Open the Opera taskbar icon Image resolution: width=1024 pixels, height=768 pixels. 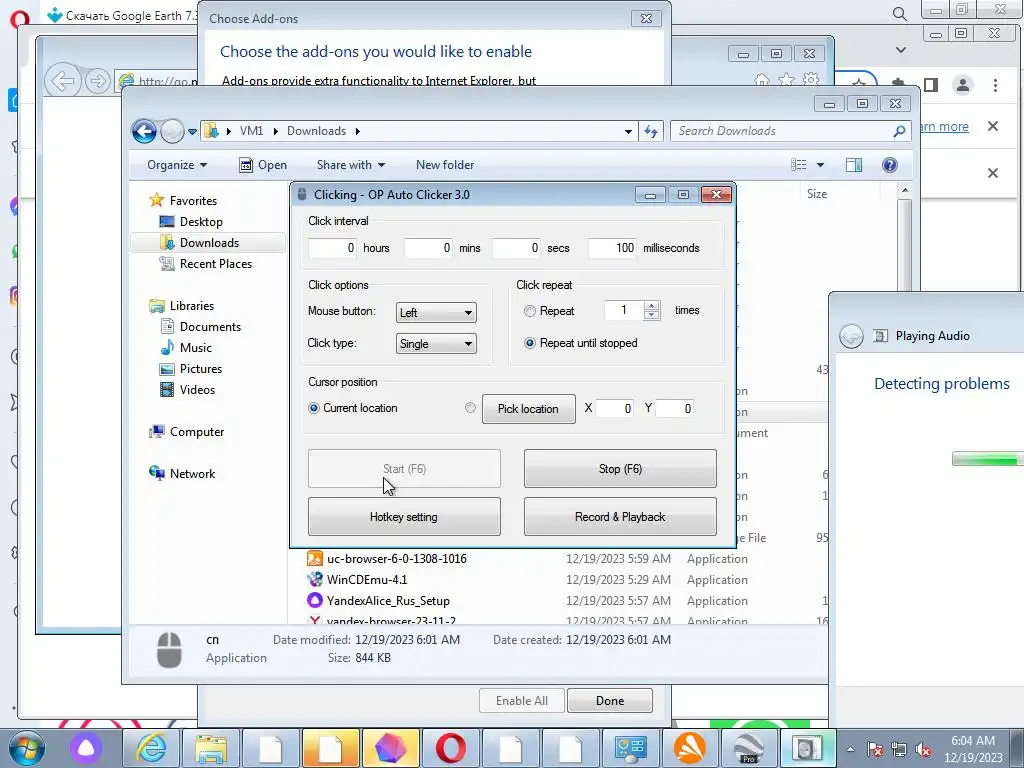451,748
